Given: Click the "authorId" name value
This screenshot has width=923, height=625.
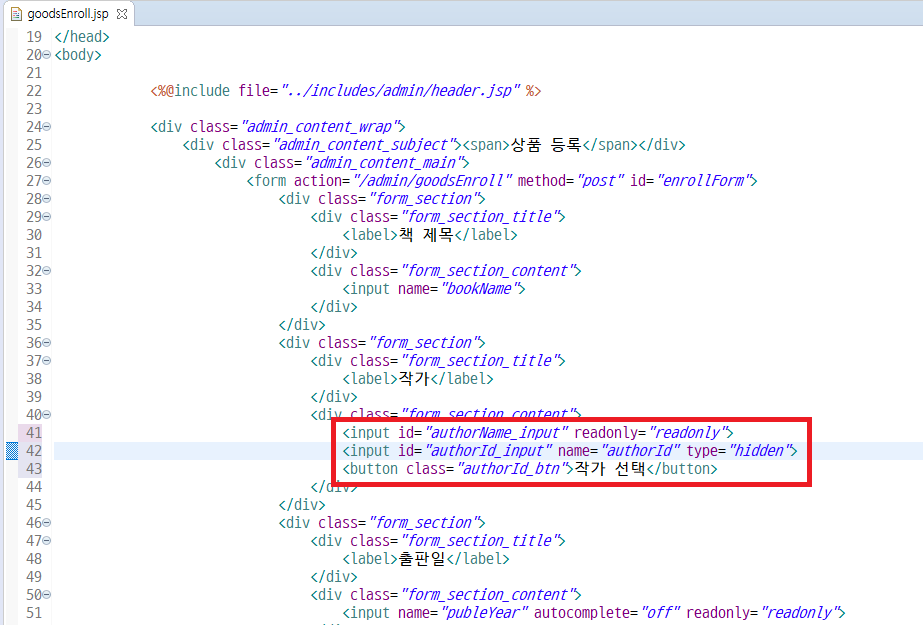Looking at the screenshot, I should 640,451.
